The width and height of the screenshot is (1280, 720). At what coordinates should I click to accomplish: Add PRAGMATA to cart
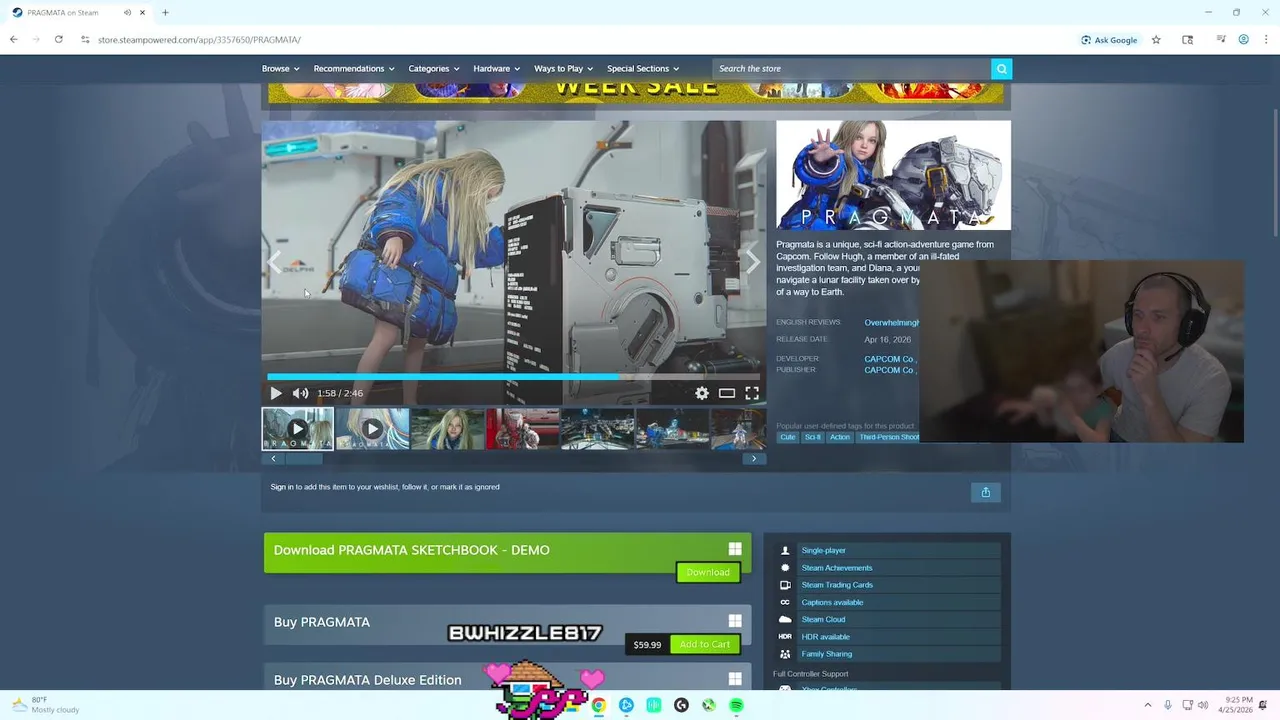click(x=705, y=644)
